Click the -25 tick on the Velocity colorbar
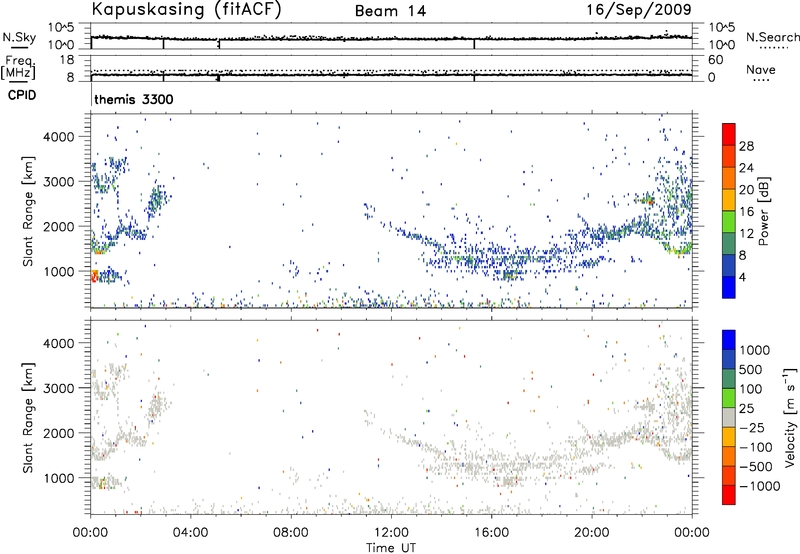Viewport: 800px width, 554px height. point(752,428)
